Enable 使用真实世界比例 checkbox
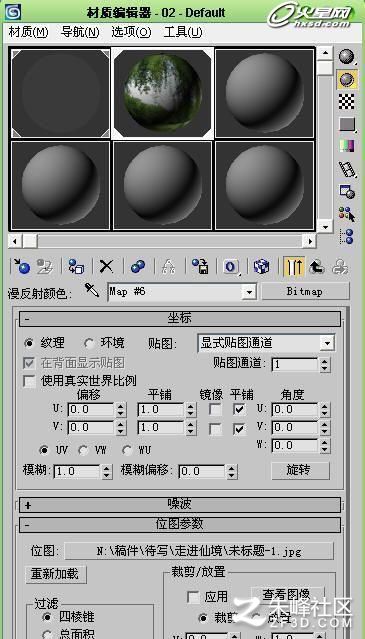Screen dimensions: 365x639 click(x=29, y=381)
